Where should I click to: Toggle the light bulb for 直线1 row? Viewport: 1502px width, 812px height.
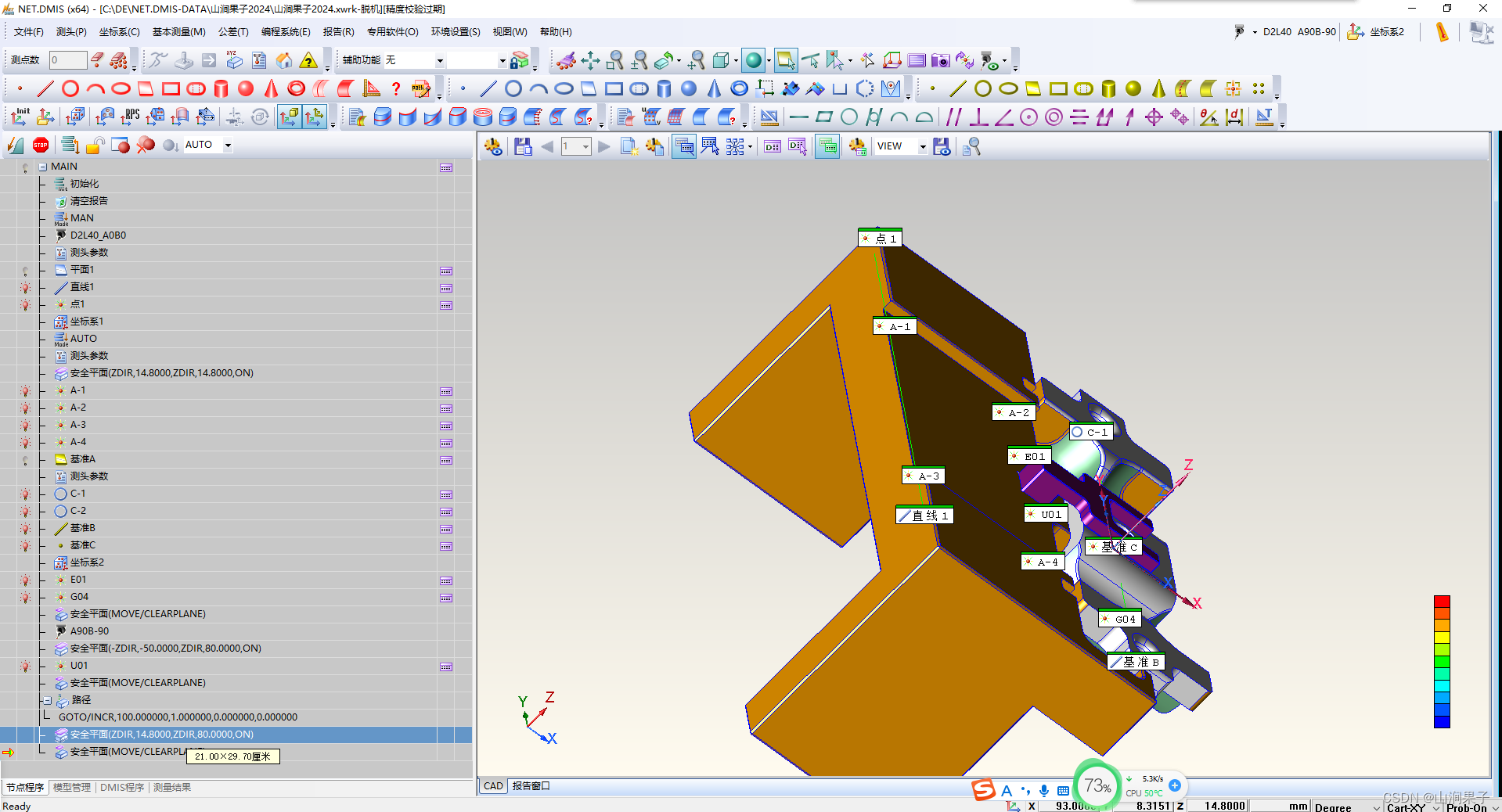(25, 288)
